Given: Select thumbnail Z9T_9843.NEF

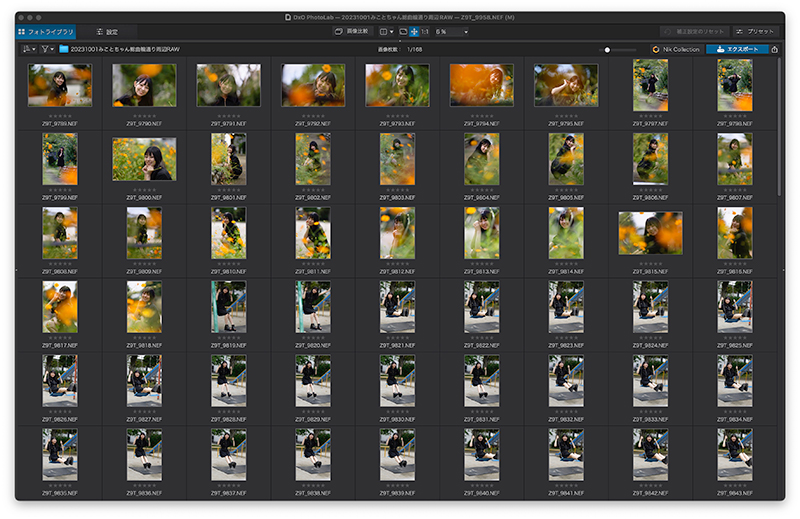Looking at the screenshot, I should tap(735, 455).
